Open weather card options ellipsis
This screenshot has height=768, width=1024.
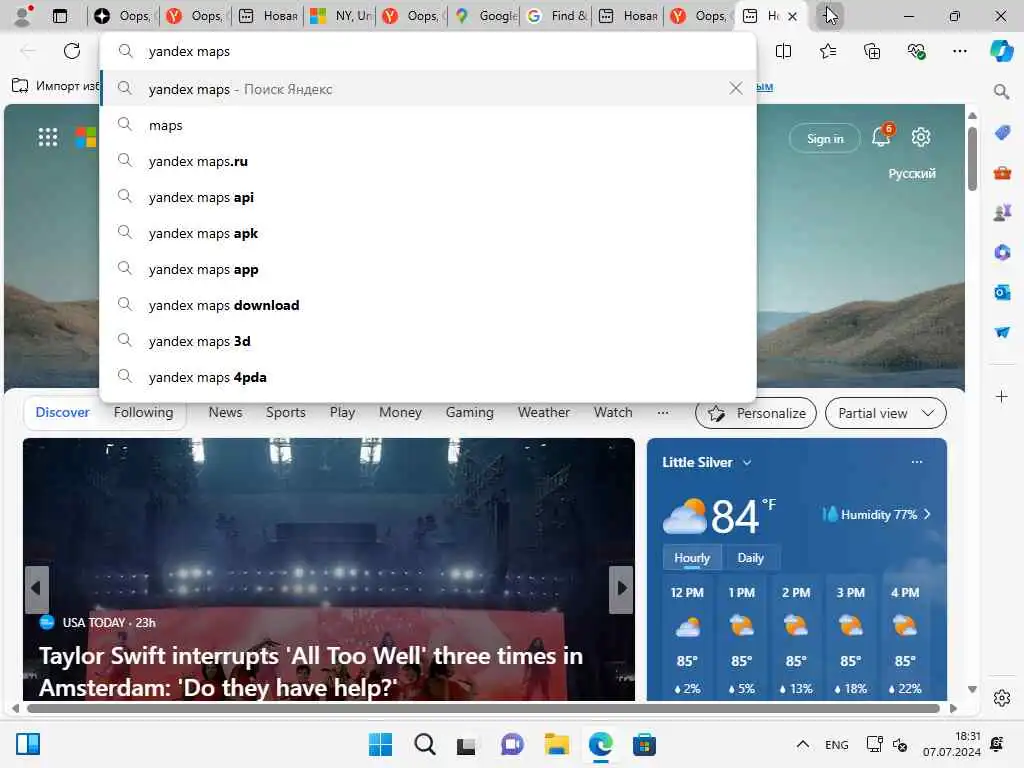click(x=917, y=462)
